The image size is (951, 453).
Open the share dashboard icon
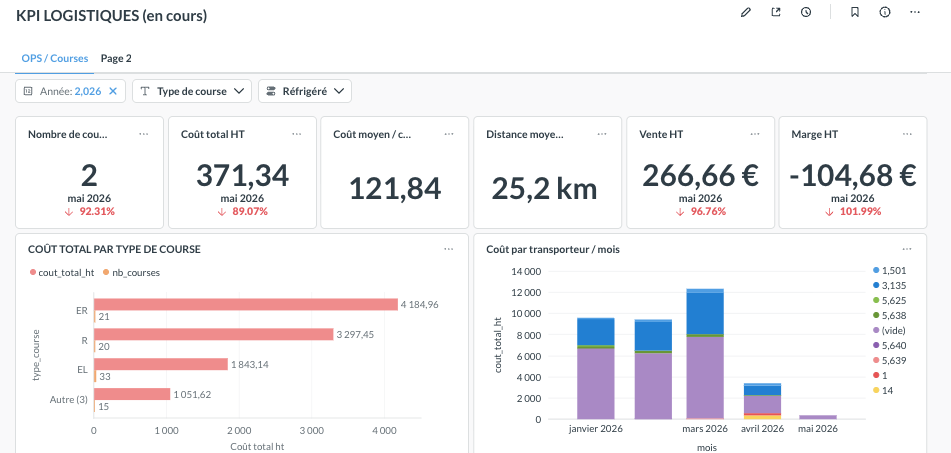(776, 12)
